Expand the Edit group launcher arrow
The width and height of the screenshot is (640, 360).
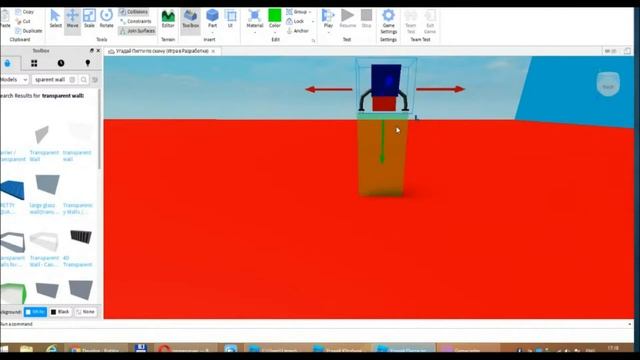(x=313, y=40)
